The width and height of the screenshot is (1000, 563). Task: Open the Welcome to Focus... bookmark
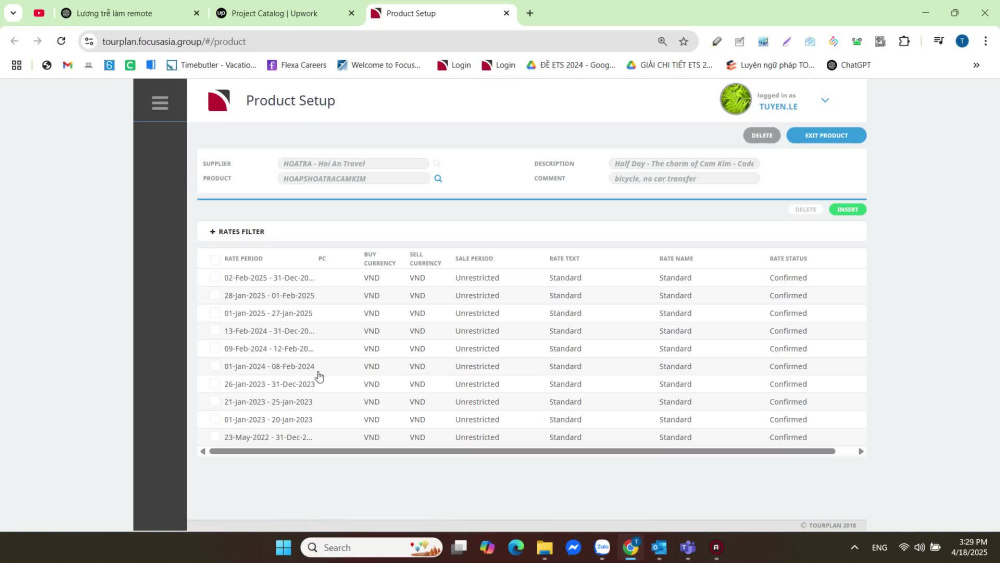coord(379,65)
